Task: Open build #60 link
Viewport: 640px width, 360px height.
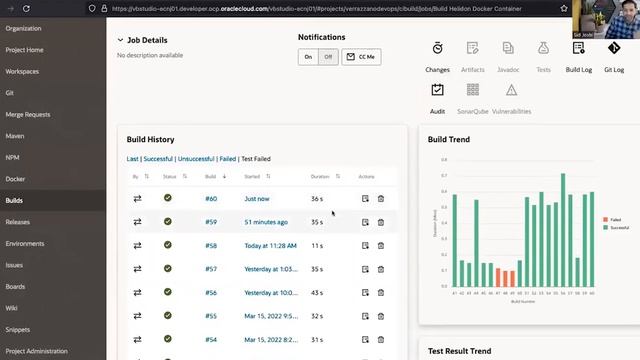Action: (x=211, y=199)
